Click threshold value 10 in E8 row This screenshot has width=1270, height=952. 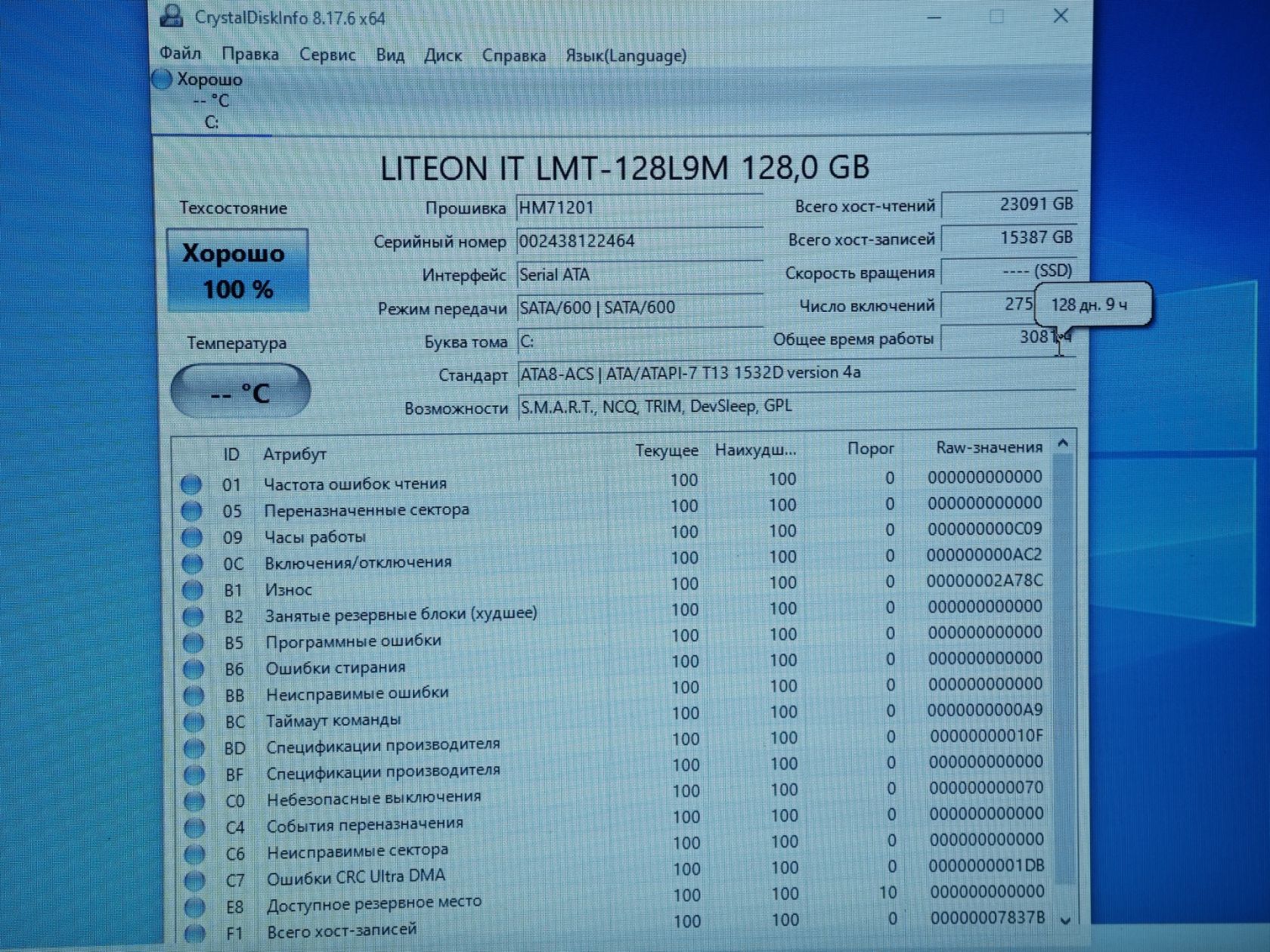tap(887, 893)
